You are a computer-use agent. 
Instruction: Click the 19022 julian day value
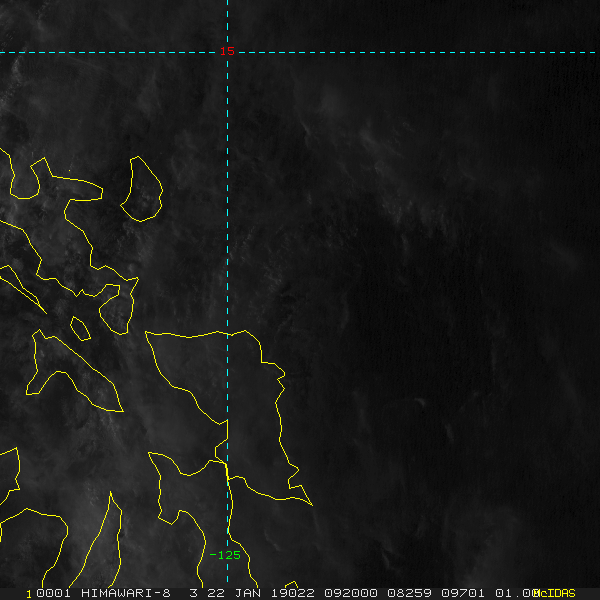pos(293,593)
